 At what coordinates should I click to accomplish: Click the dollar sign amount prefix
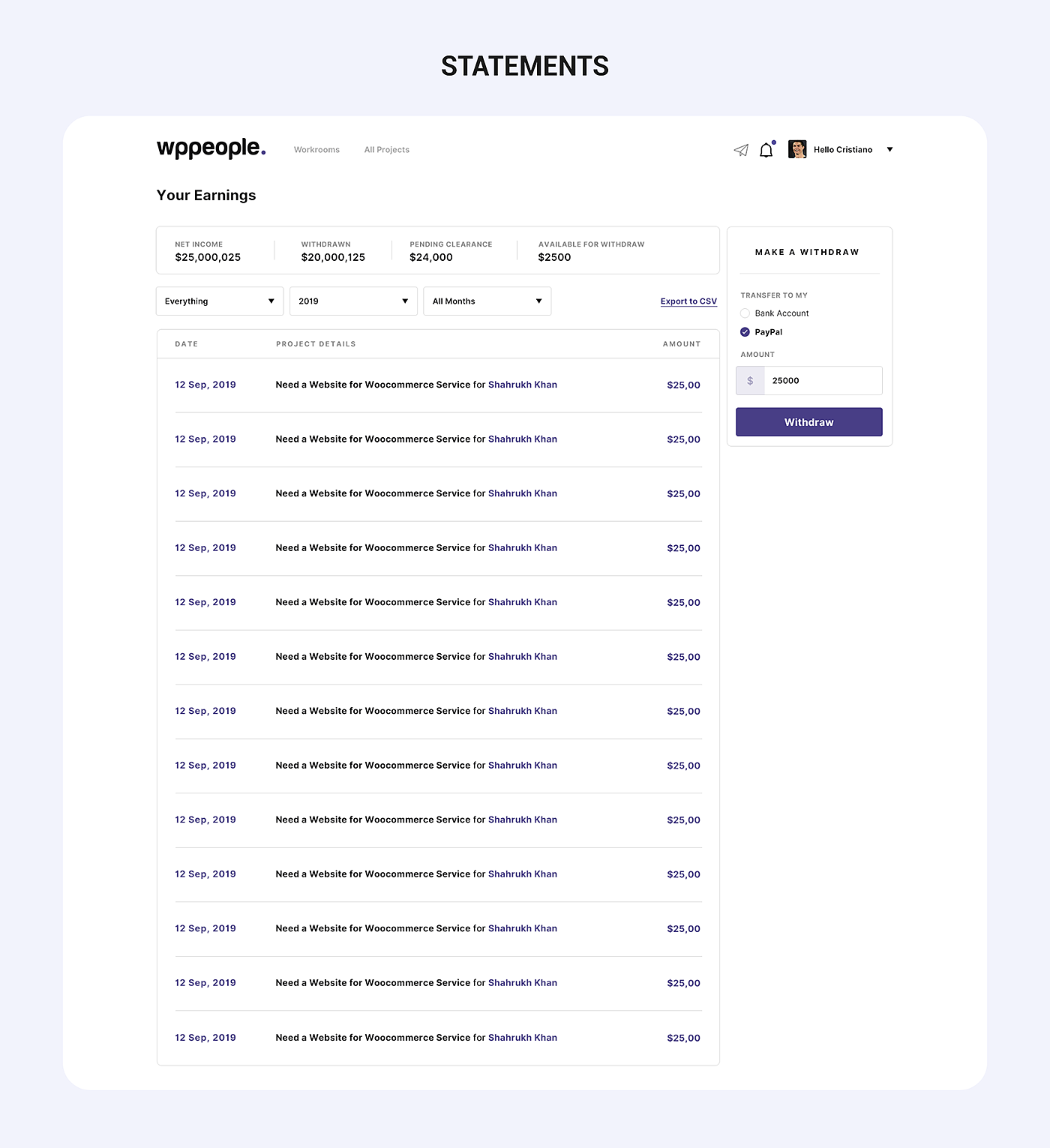point(750,381)
